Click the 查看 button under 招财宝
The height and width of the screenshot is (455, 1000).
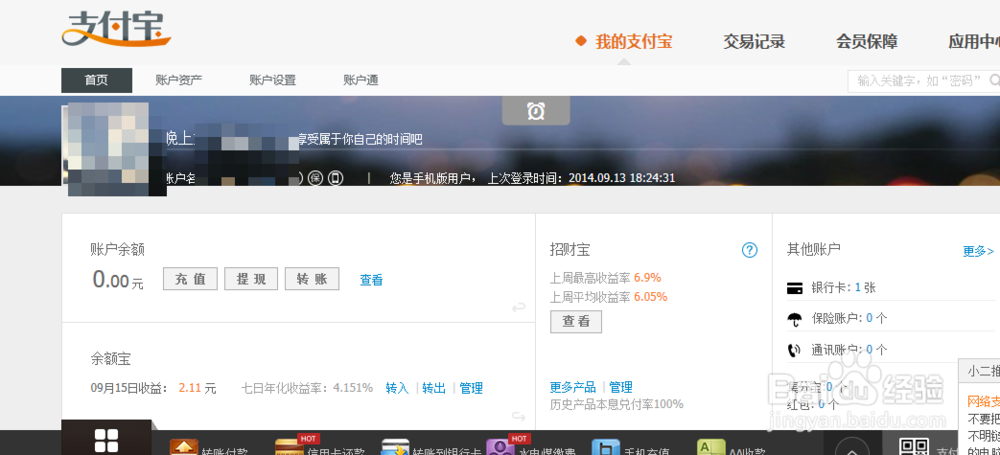point(576,322)
